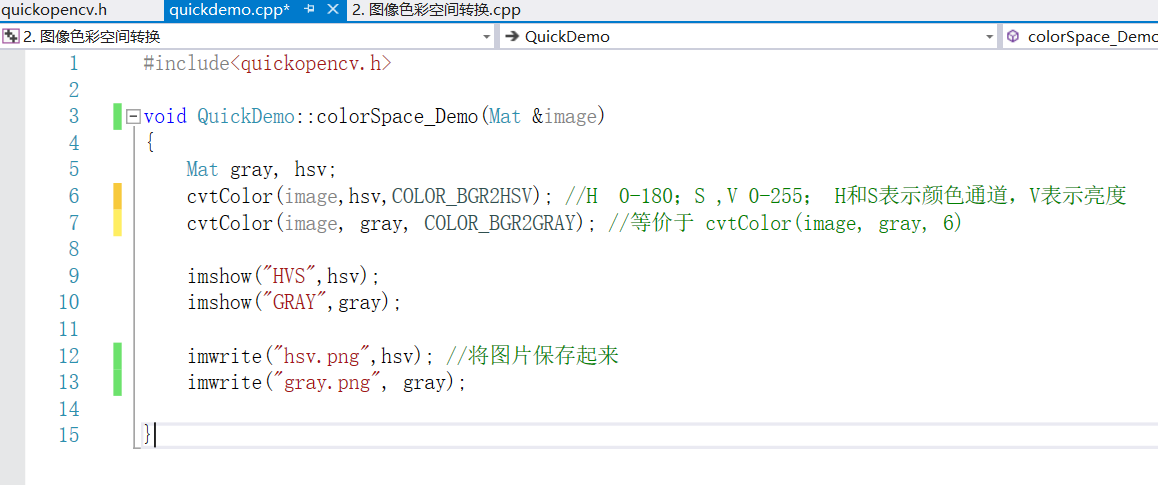Click the void keyword on line 3
This screenshot has height=485, width=1158.
coord(165,117)
